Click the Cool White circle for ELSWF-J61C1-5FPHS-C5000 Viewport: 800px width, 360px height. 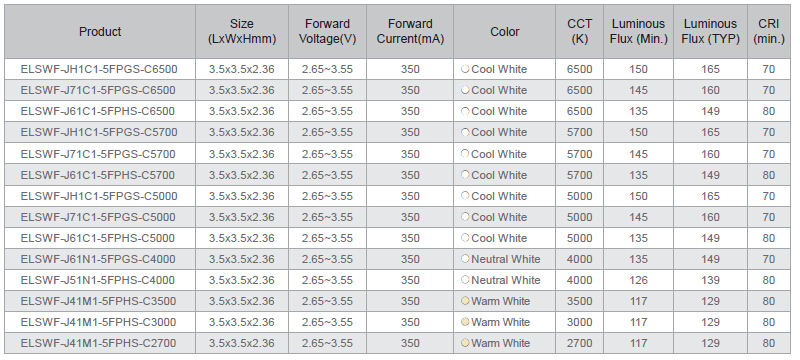(x=465, y=238)
